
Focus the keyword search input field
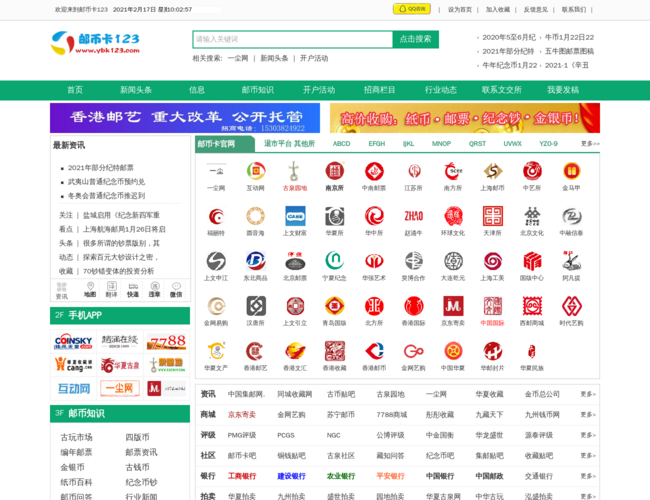[x=293, y=39]
